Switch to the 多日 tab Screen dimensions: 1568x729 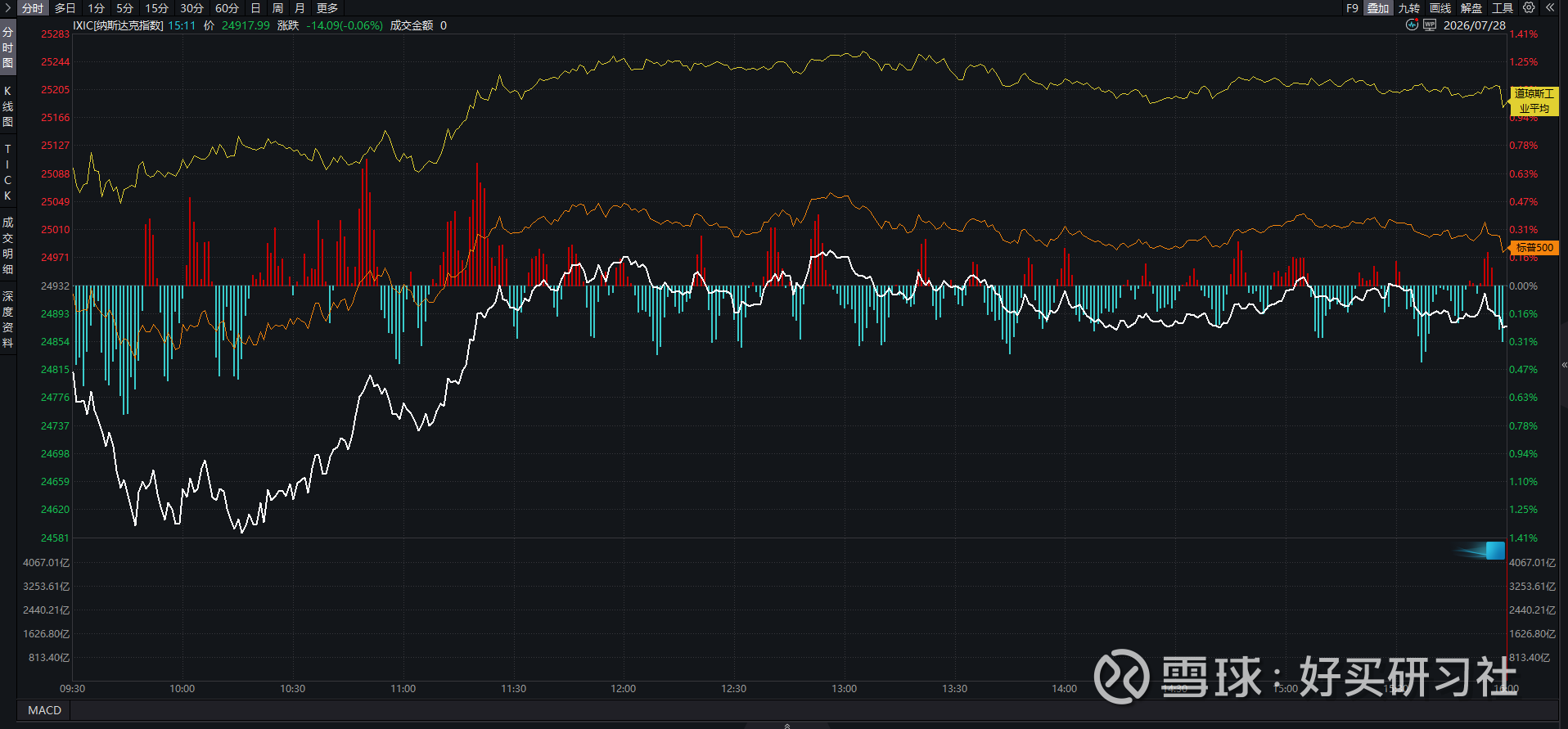pos(65,7)
